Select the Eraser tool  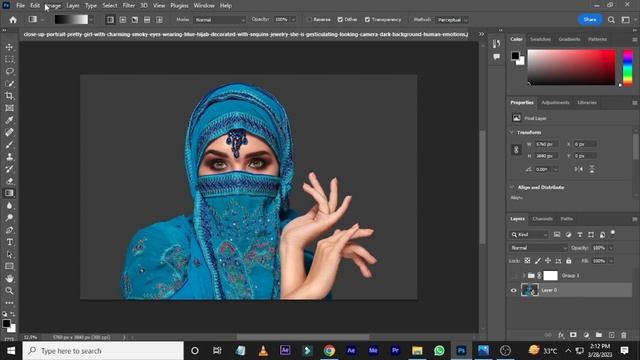(9, 181)
